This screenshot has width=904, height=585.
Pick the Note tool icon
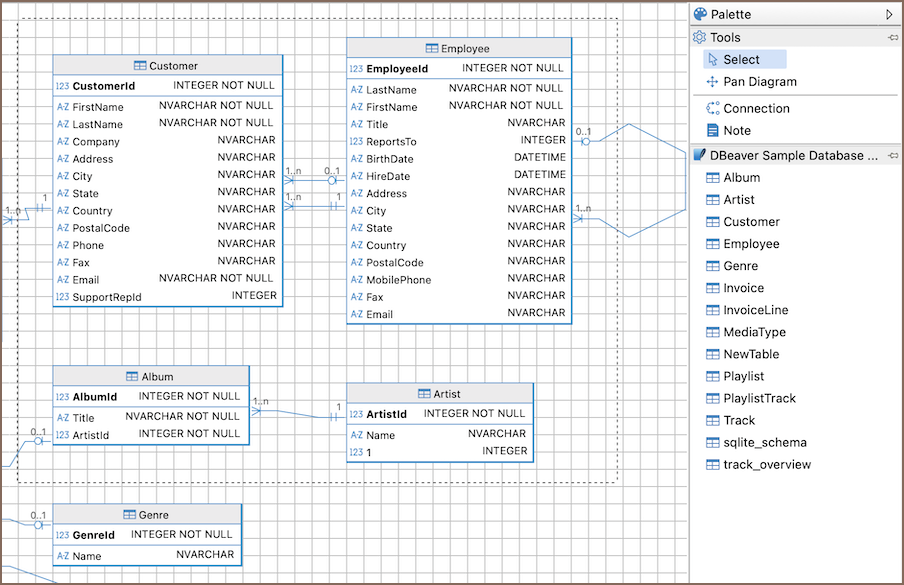pyautogui.click(x=713, y=131)
